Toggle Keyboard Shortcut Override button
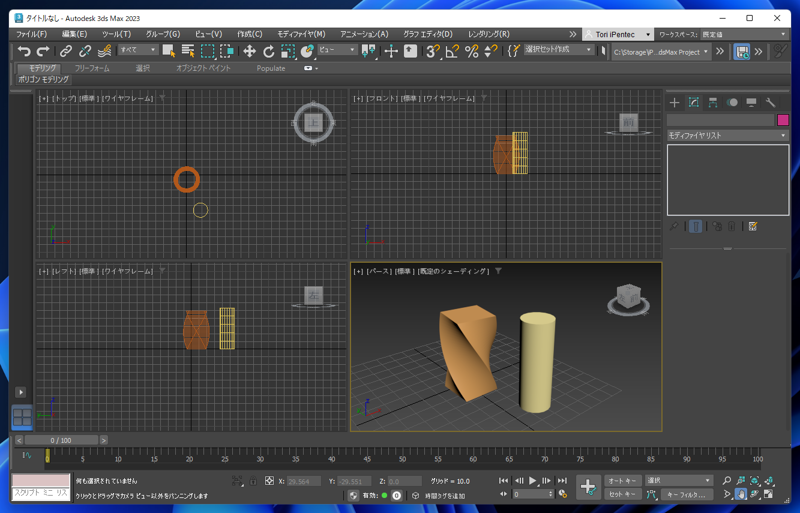Image resolution: width=800 pixels, height=513 pixels. tap(410, 51)
